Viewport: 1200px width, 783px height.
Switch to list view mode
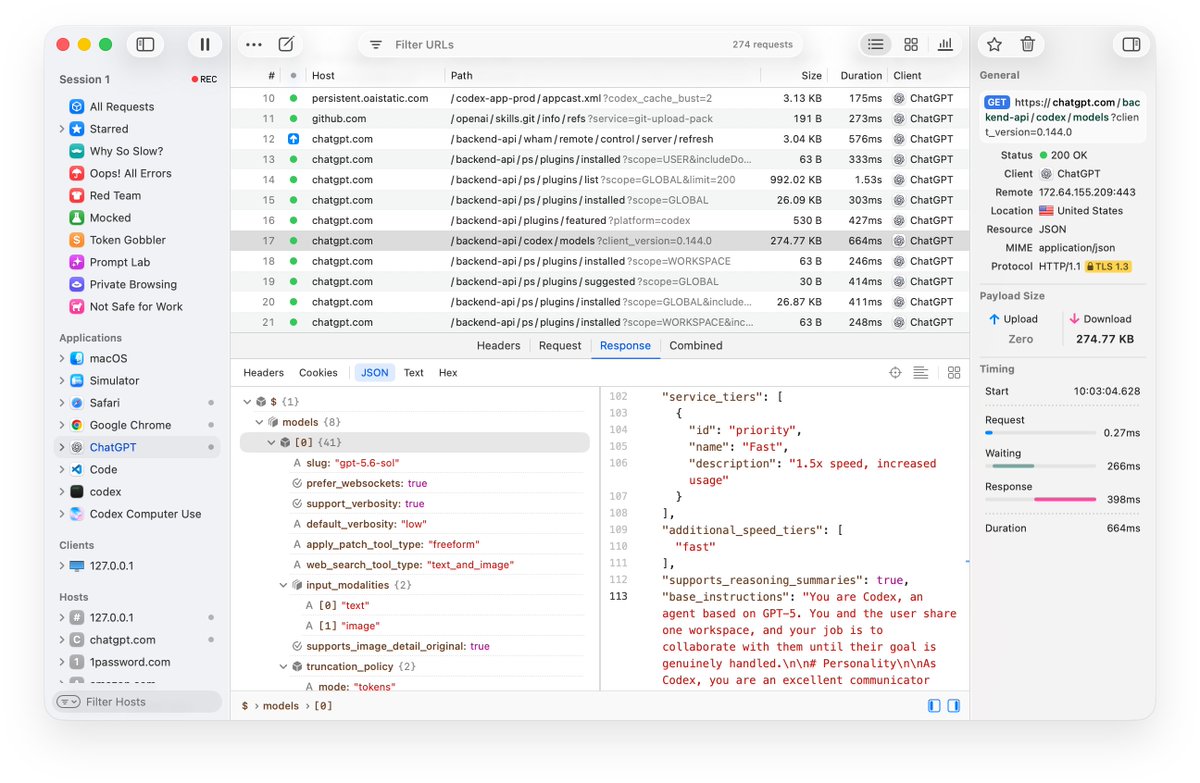pyautogui.click(x=876, y=44)
